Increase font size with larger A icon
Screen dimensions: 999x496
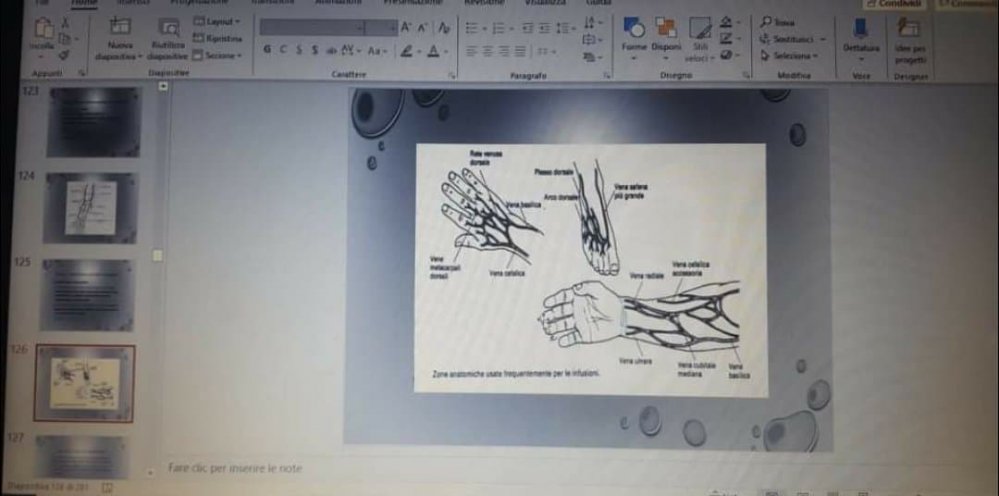click(x=406, y=27)
